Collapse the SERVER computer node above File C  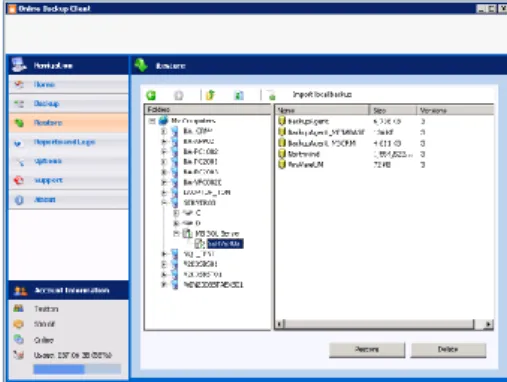click(x=164, y=202)
